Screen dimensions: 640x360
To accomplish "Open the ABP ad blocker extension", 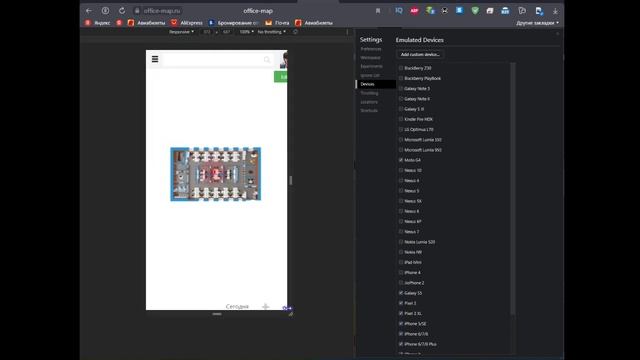I will (x=414, y=11).
